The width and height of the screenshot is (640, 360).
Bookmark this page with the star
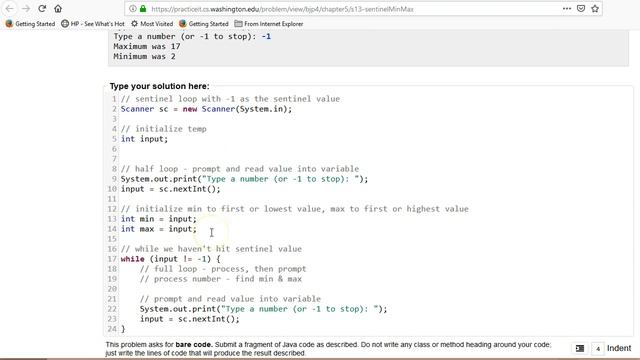[x=595, y=9]
